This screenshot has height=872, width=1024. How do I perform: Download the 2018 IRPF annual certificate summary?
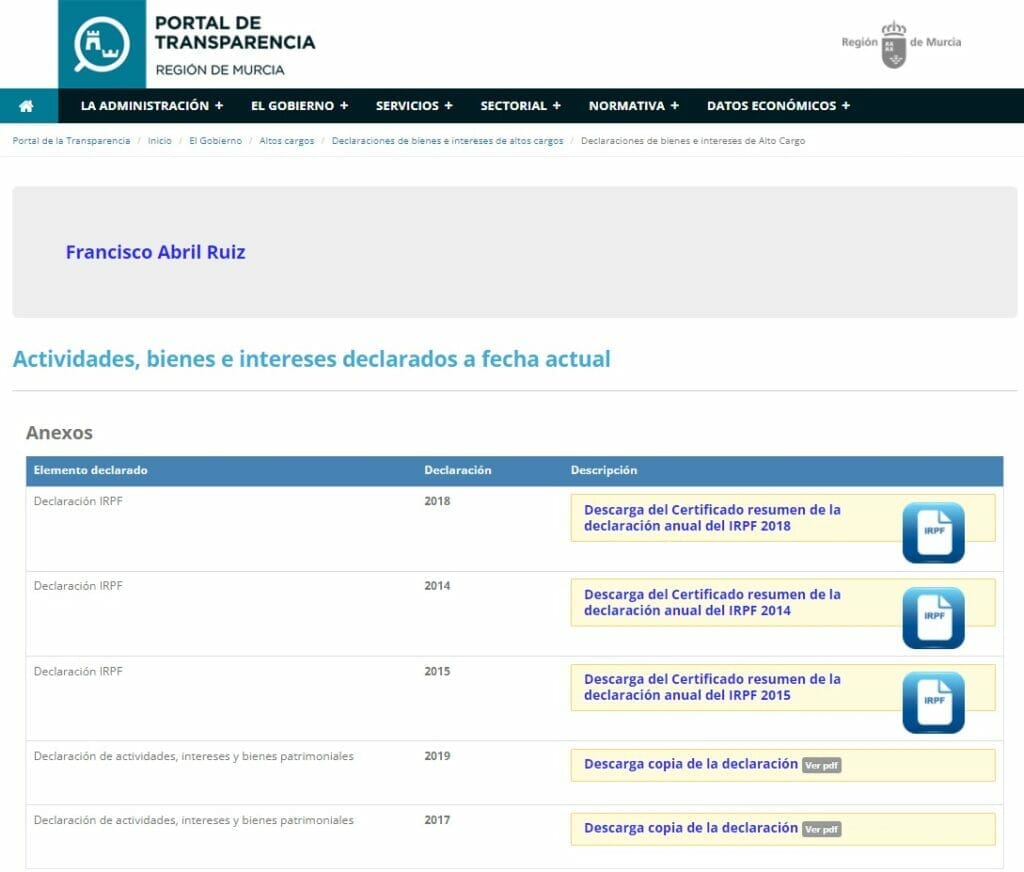712,518
